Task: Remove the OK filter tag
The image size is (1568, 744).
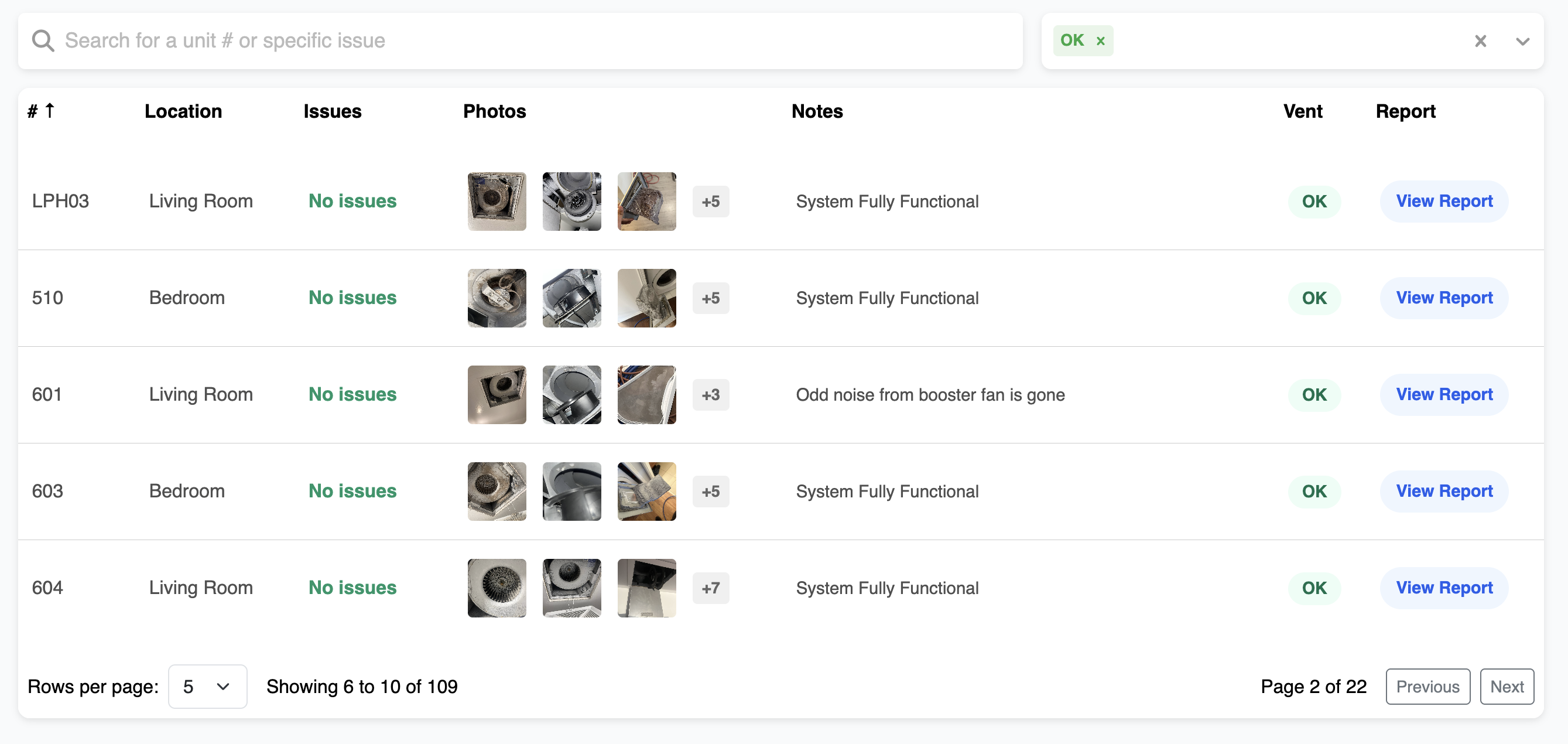Action: pyautogui.click(x=1100, y=41)
